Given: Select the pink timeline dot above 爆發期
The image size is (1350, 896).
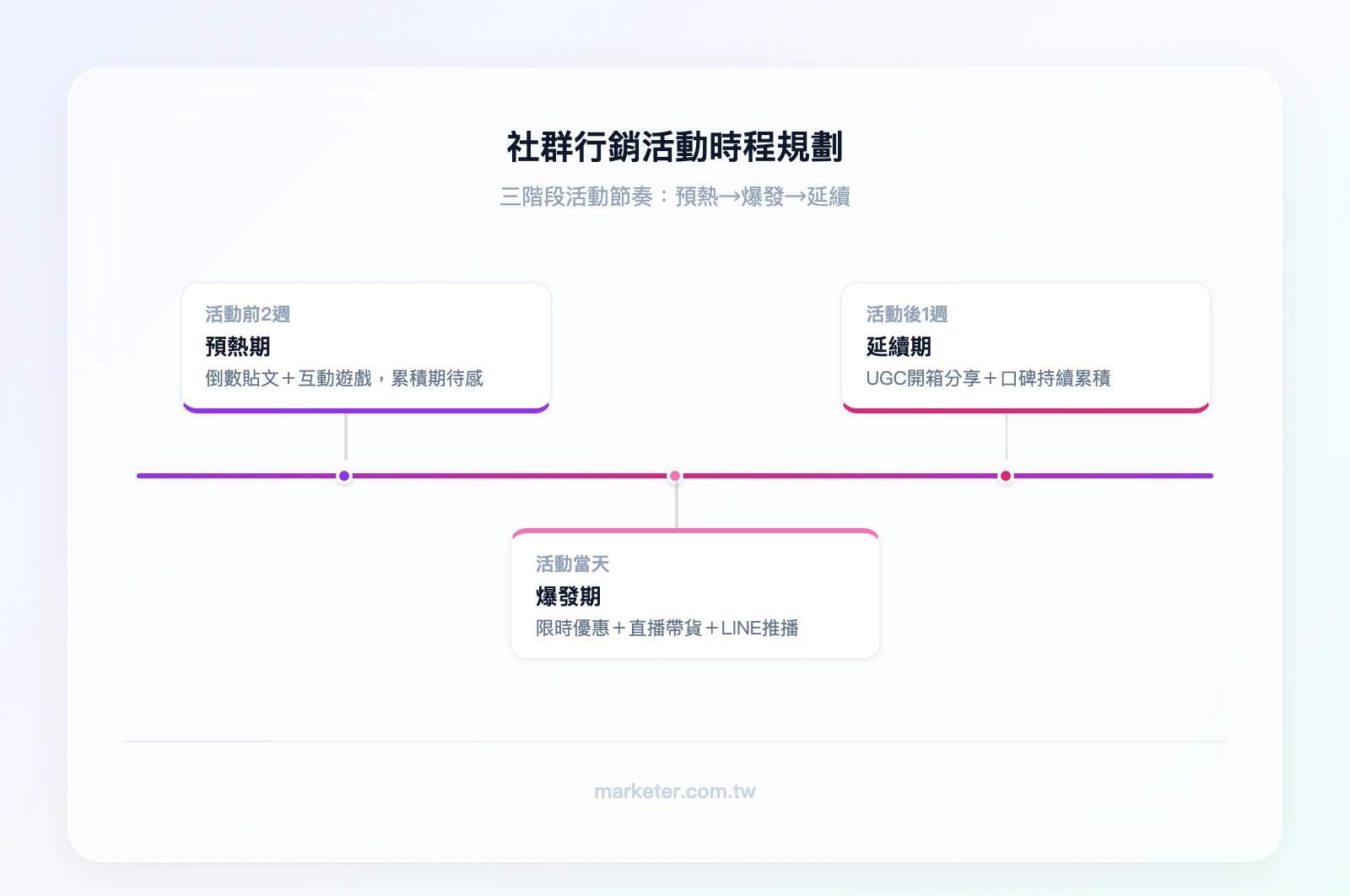Looking at the screenshot, I should point(674,476).
